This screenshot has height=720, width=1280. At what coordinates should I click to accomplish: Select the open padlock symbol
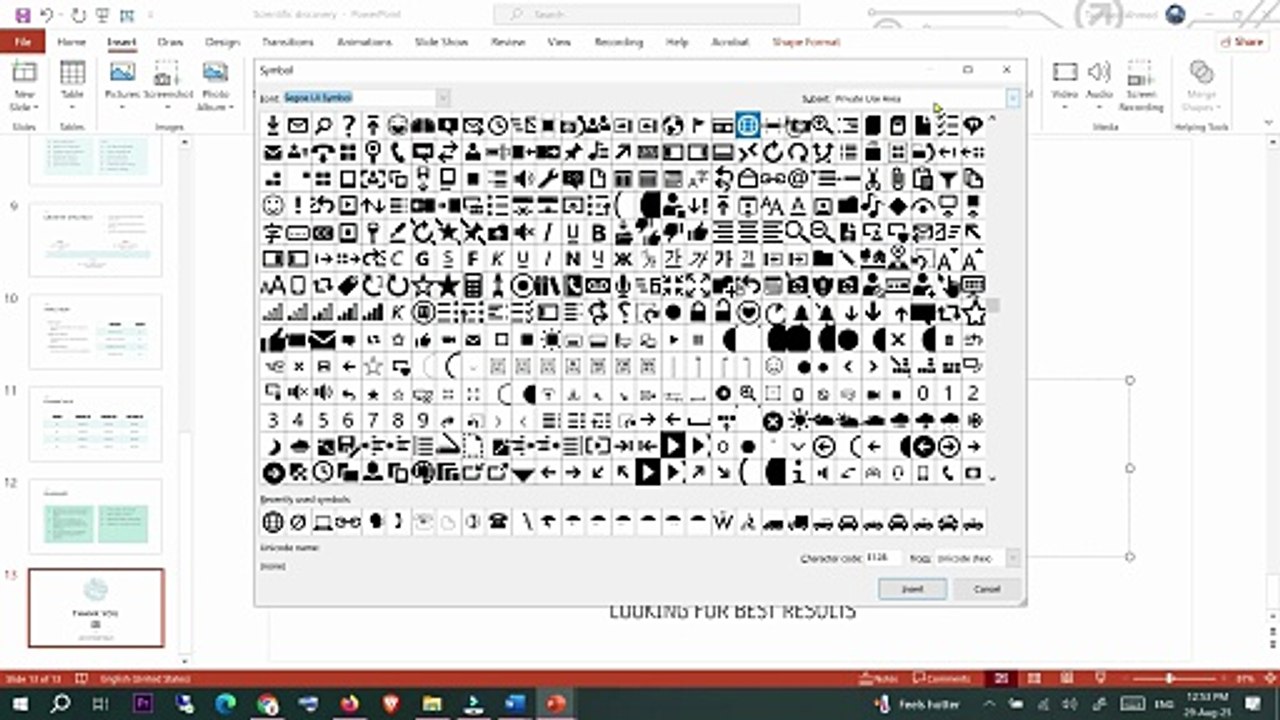tap(723, 312)
